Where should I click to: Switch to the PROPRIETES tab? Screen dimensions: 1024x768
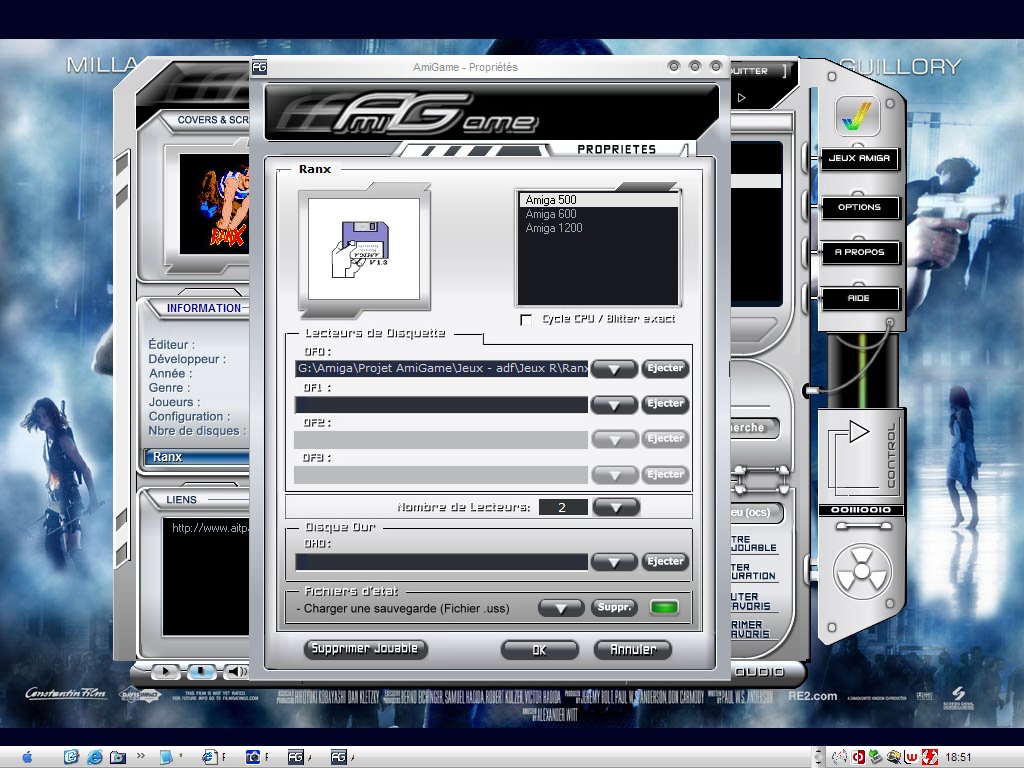[616, 150]
